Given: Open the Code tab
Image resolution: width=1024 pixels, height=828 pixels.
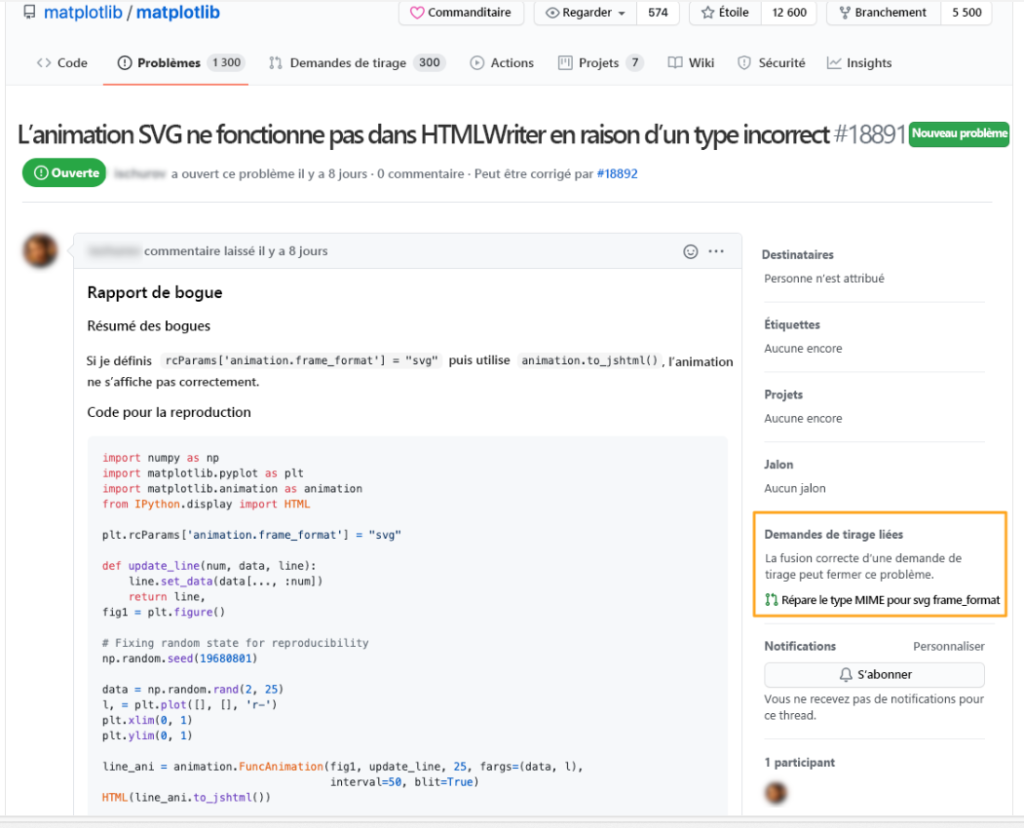Looking at the screenshot, I should [x=62, y=63].
